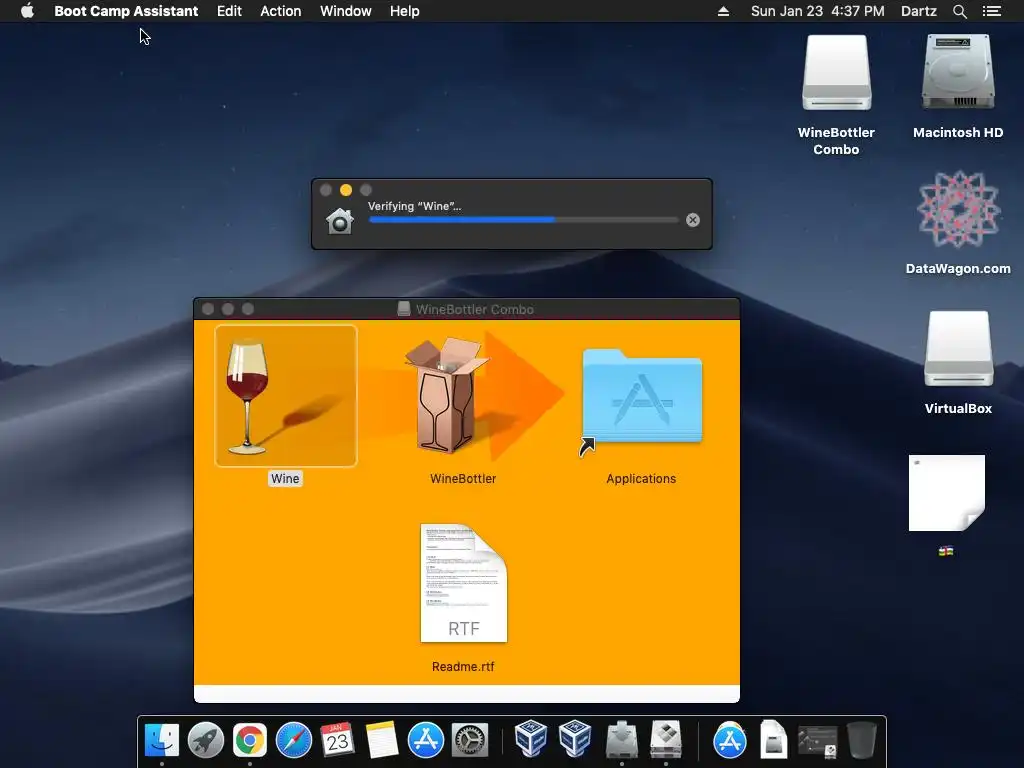The image size is (1024, 768).
Task: Select VirtualBox volume on desktop
Action: [x=958, y=349]
